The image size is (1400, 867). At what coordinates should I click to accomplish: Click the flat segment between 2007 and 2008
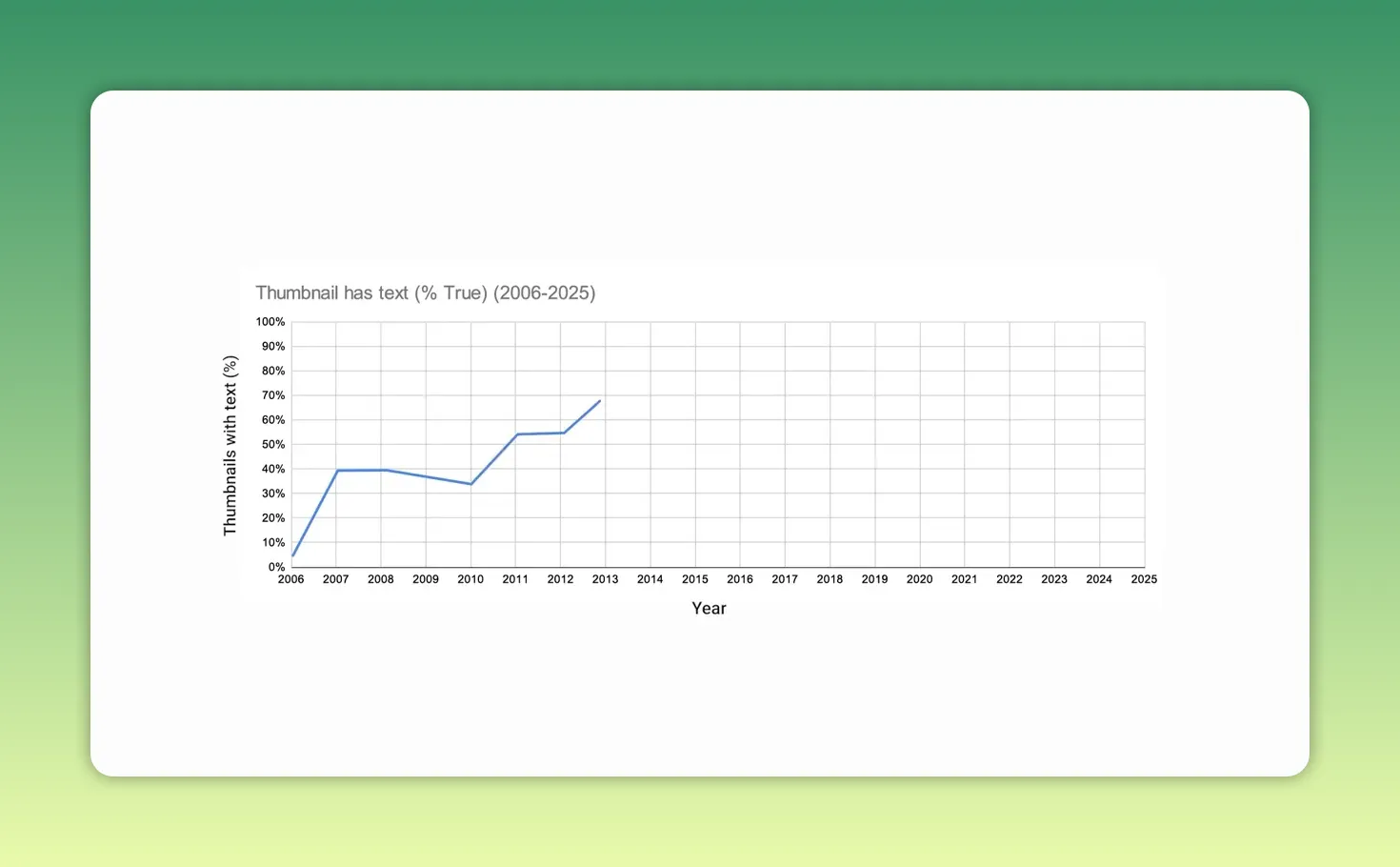[358, 470]
